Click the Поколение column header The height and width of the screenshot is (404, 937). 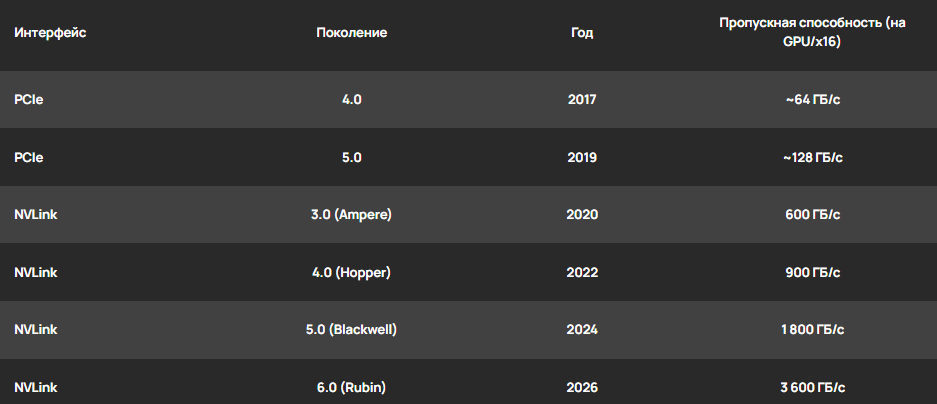[351, 33]
